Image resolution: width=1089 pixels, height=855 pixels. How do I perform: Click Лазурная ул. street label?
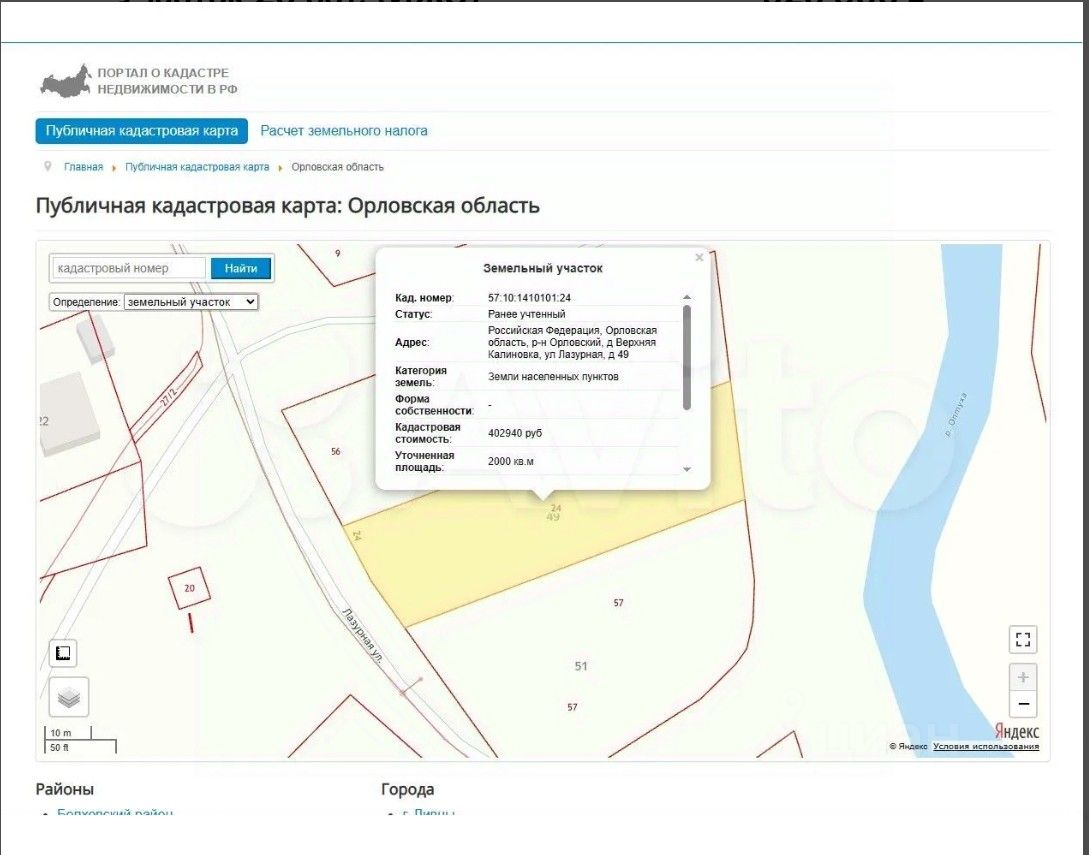363,635
